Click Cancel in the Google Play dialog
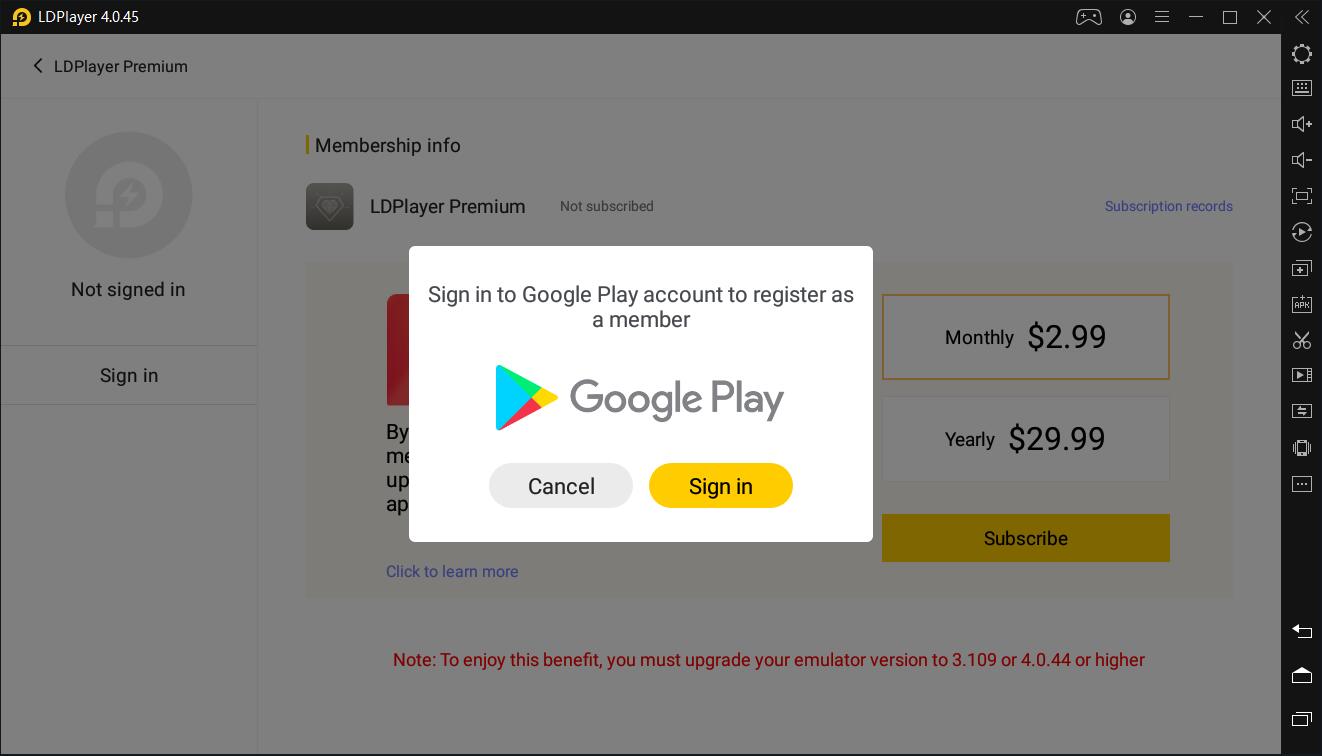This screenshot has height=756, width=1322. point(561,486)
